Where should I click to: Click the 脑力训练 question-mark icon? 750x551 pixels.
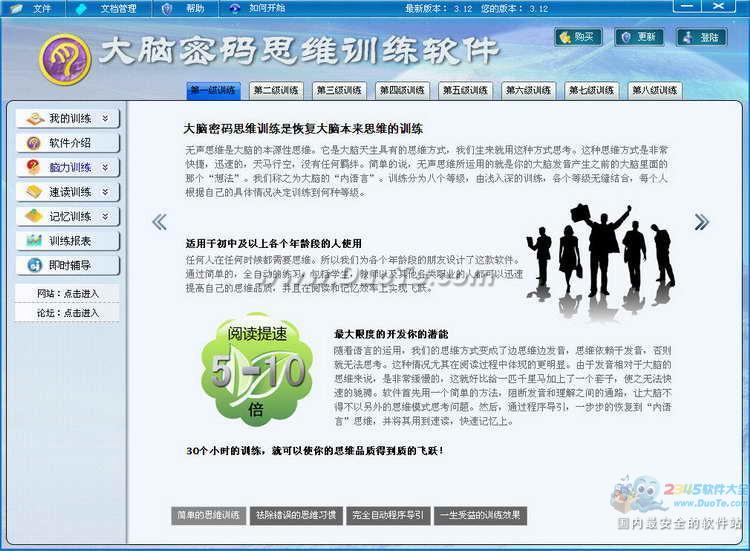point(34,167)
